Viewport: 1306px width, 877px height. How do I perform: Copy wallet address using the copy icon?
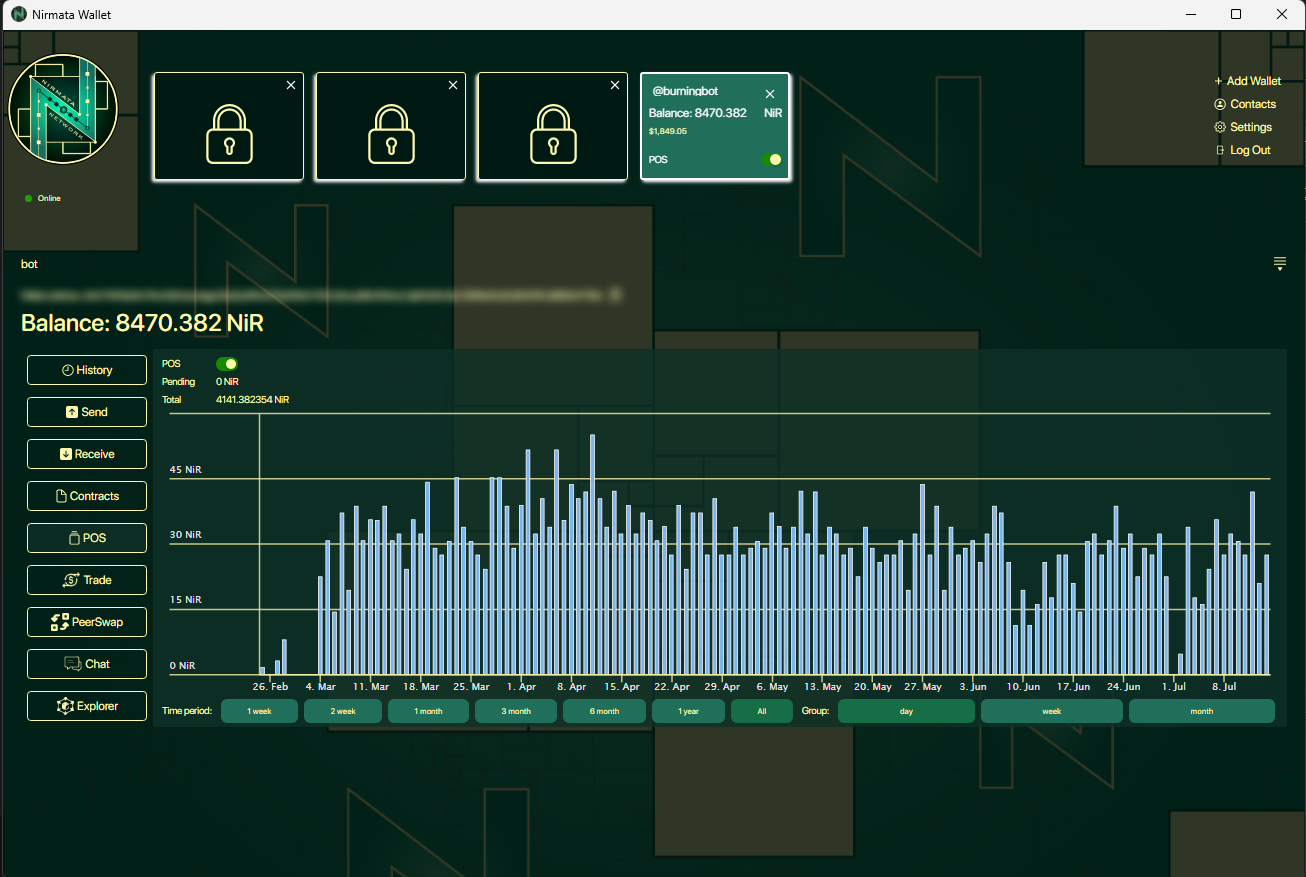(x=616, y=295)
